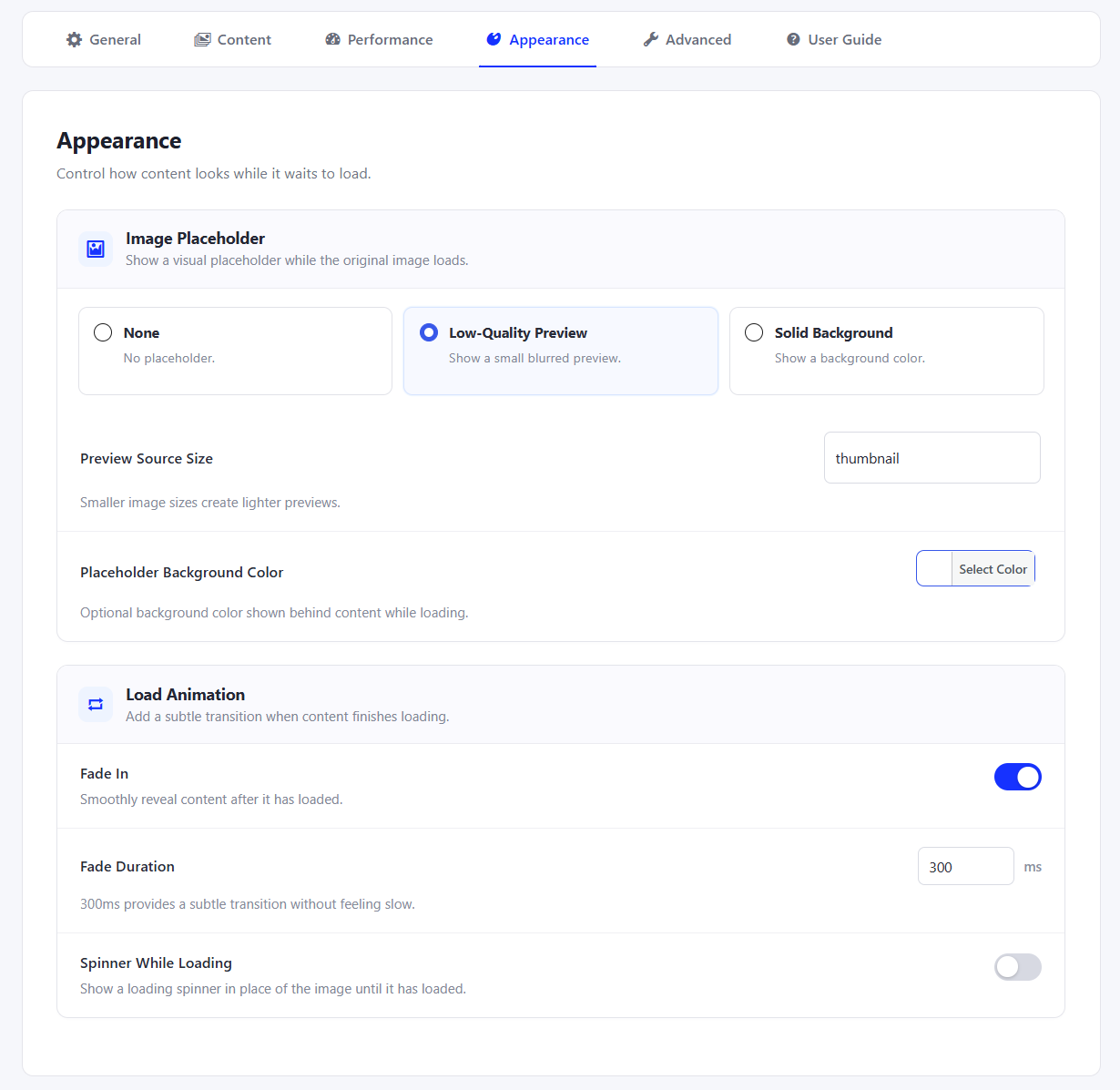Click the Fade Duration label
Image resolution: width=1120 pixels, height=1090 pixels.
[x=127, y=867]
